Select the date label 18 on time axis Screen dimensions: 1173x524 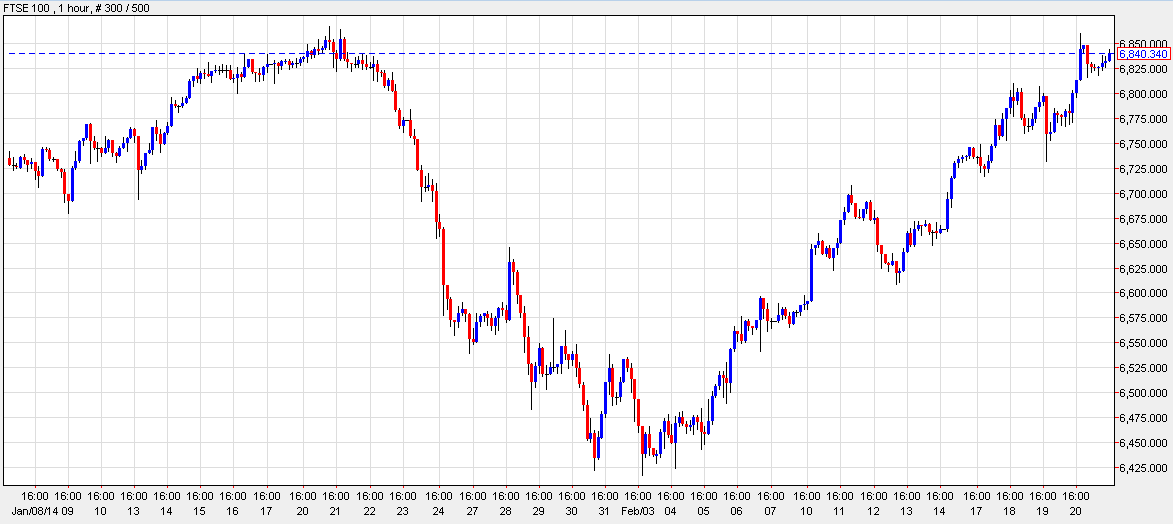coord(1009,510)
